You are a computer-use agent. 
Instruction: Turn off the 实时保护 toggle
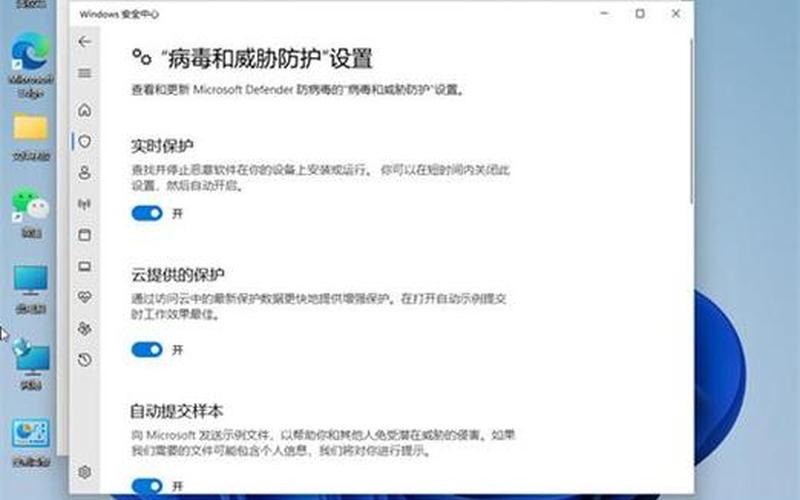147,213
